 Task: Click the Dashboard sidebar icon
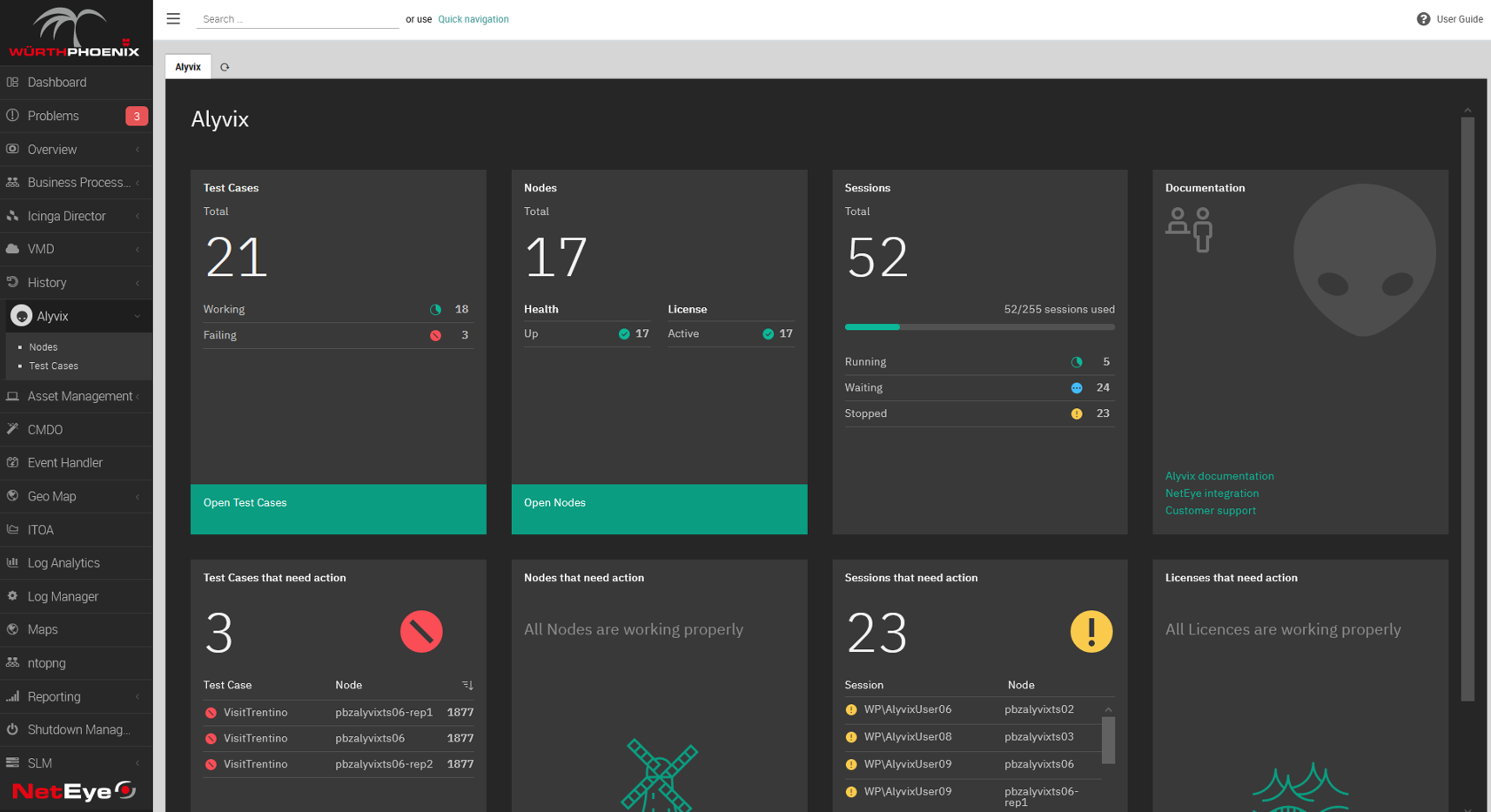coord(12,82)
